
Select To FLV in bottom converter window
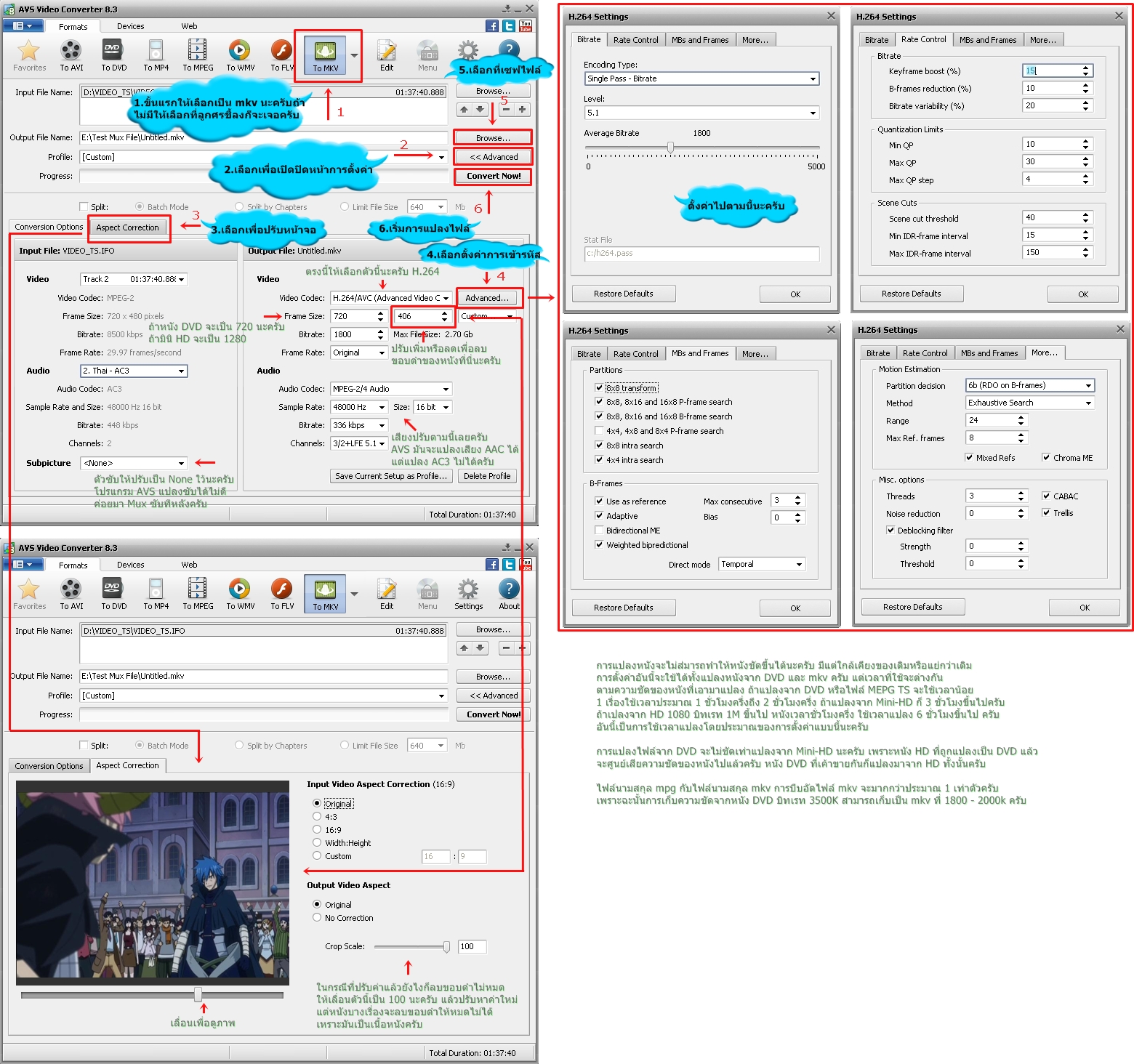click(x=282, y=595)
